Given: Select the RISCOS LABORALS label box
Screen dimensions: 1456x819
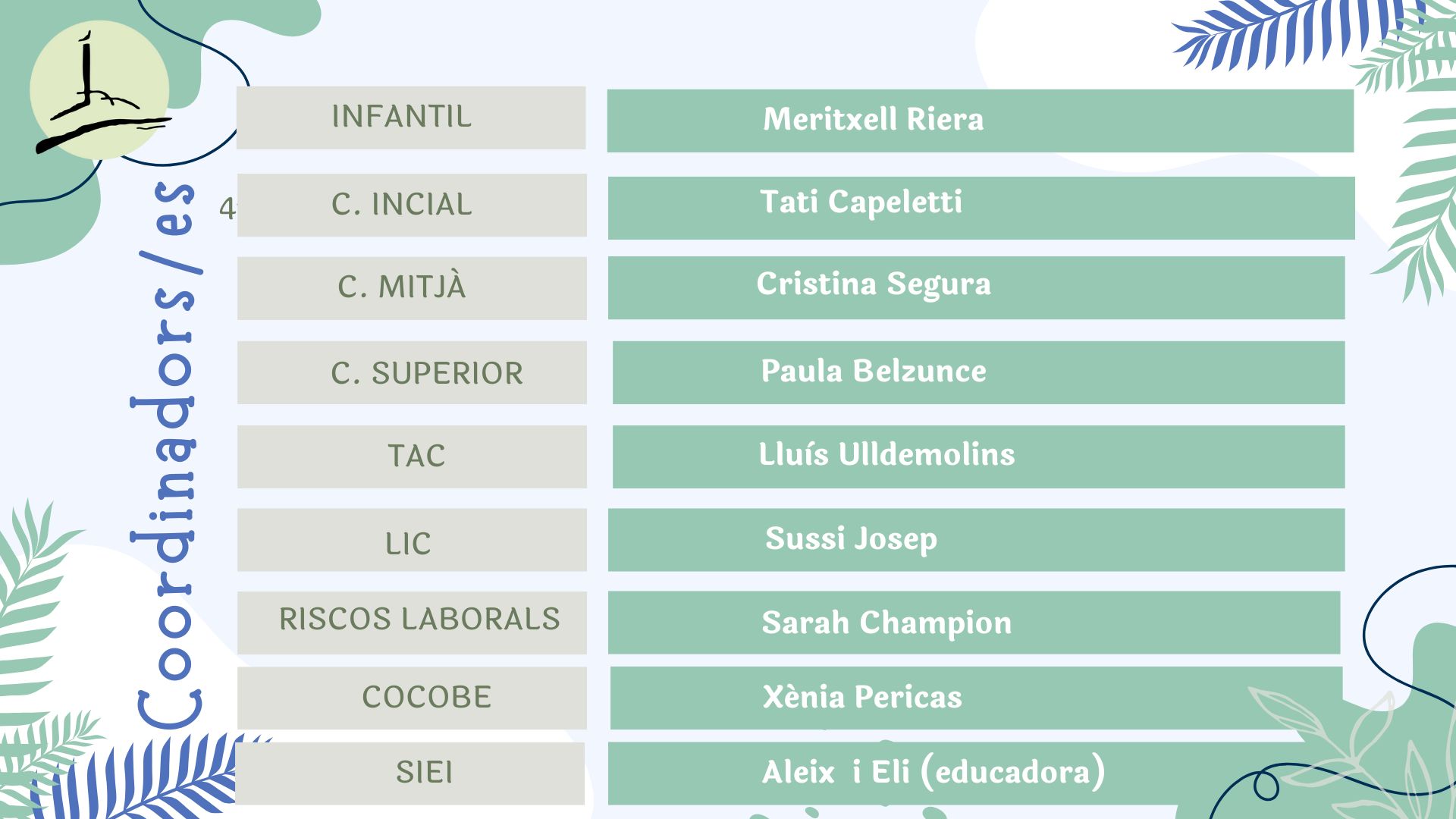Looking at the screenshot, I should pos(411,623).
